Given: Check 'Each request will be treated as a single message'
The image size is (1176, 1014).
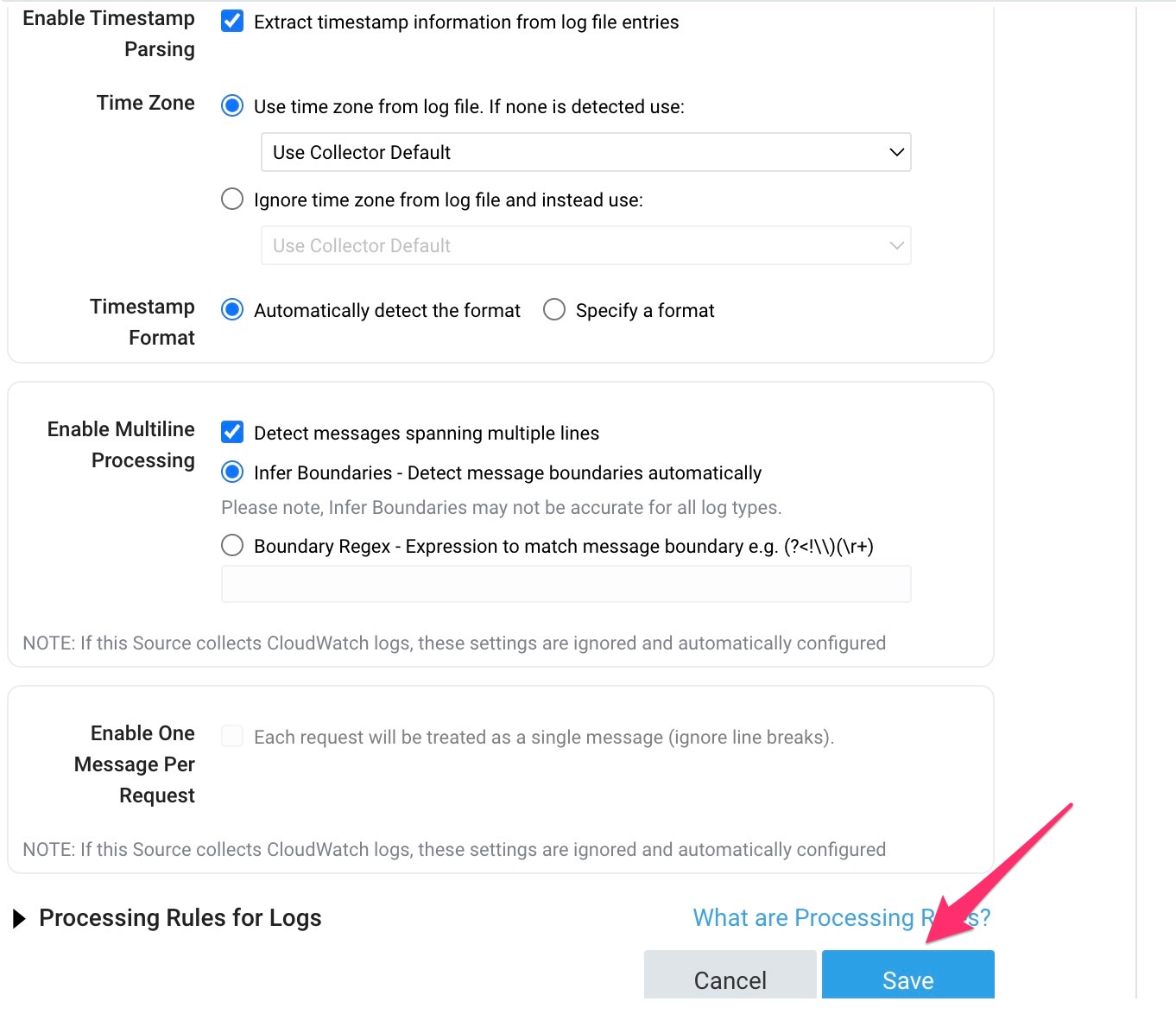Looking at the screenshot, I should (231, 736).
